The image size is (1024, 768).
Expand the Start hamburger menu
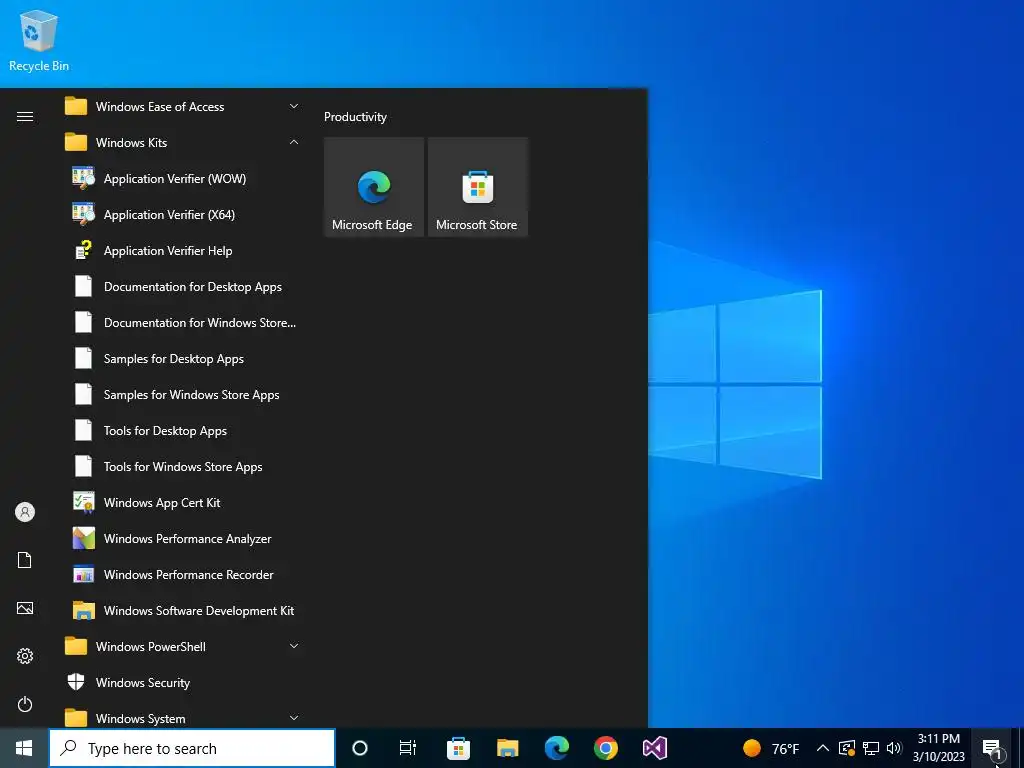coord(25,116)
